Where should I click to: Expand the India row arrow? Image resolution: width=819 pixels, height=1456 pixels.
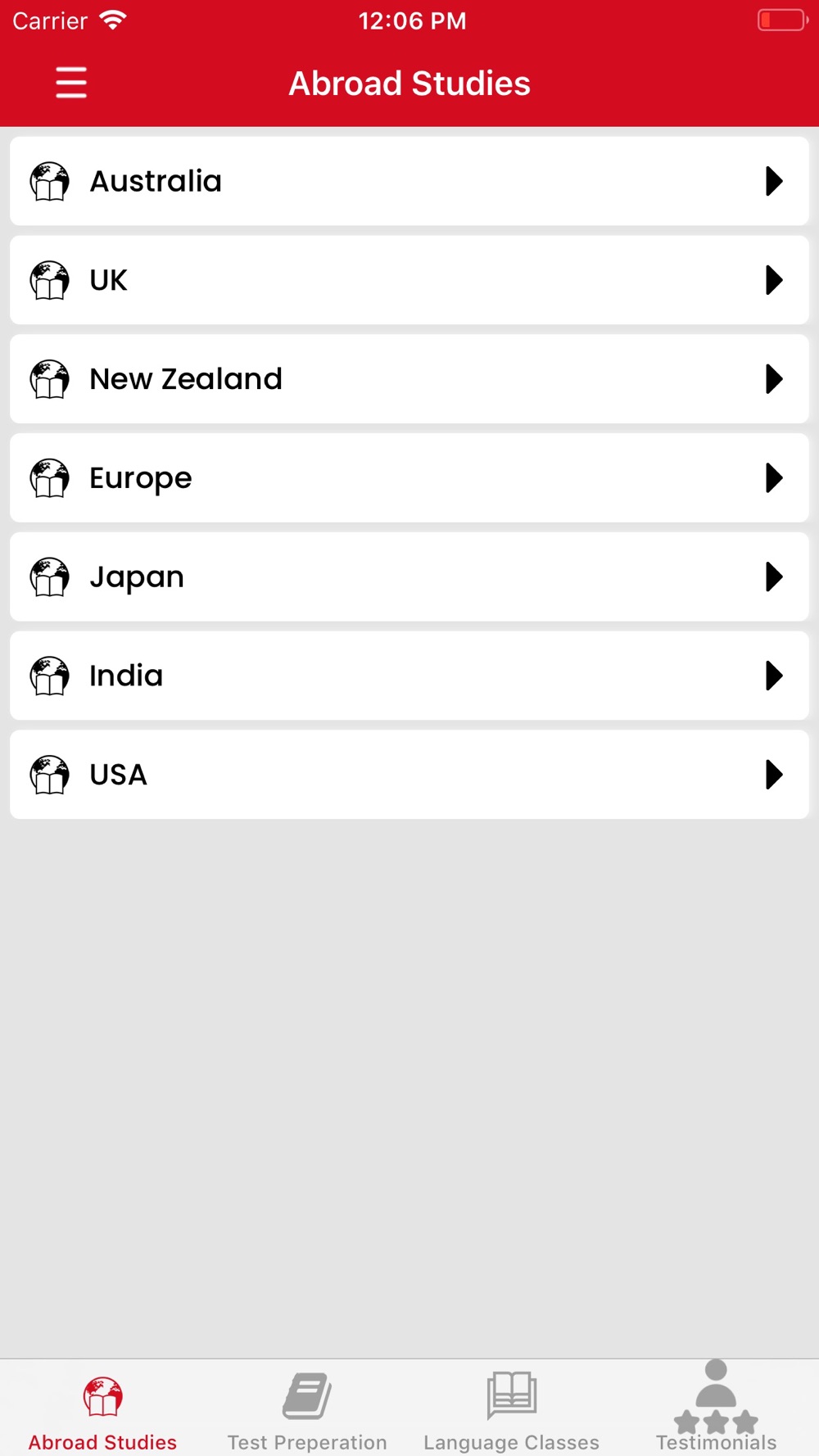click(774, 676)
